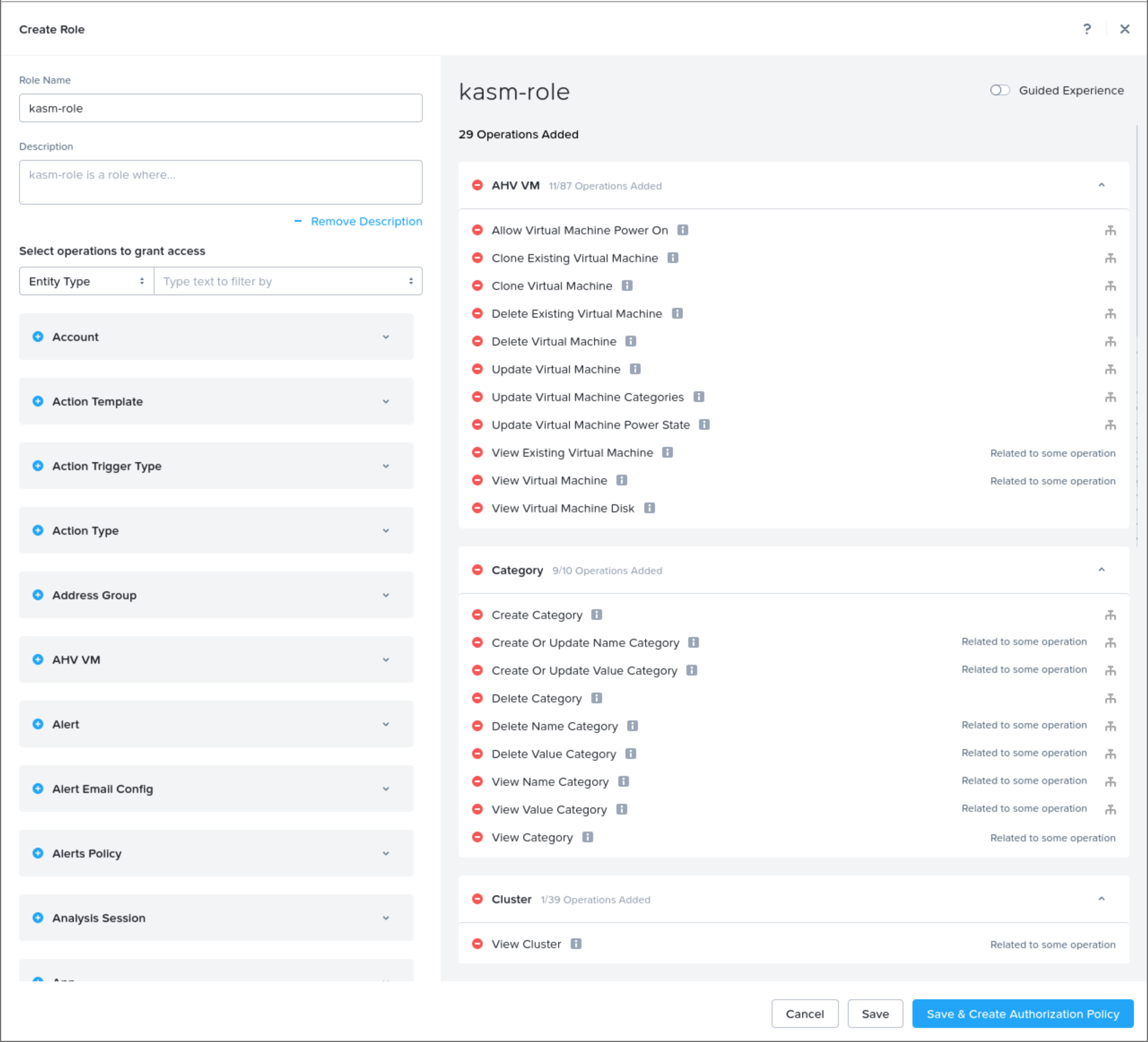This screenshot has height=1042, width=1148.
Task: Add Account operations using the blue plus icon
Action: click(x=38, y=337)
